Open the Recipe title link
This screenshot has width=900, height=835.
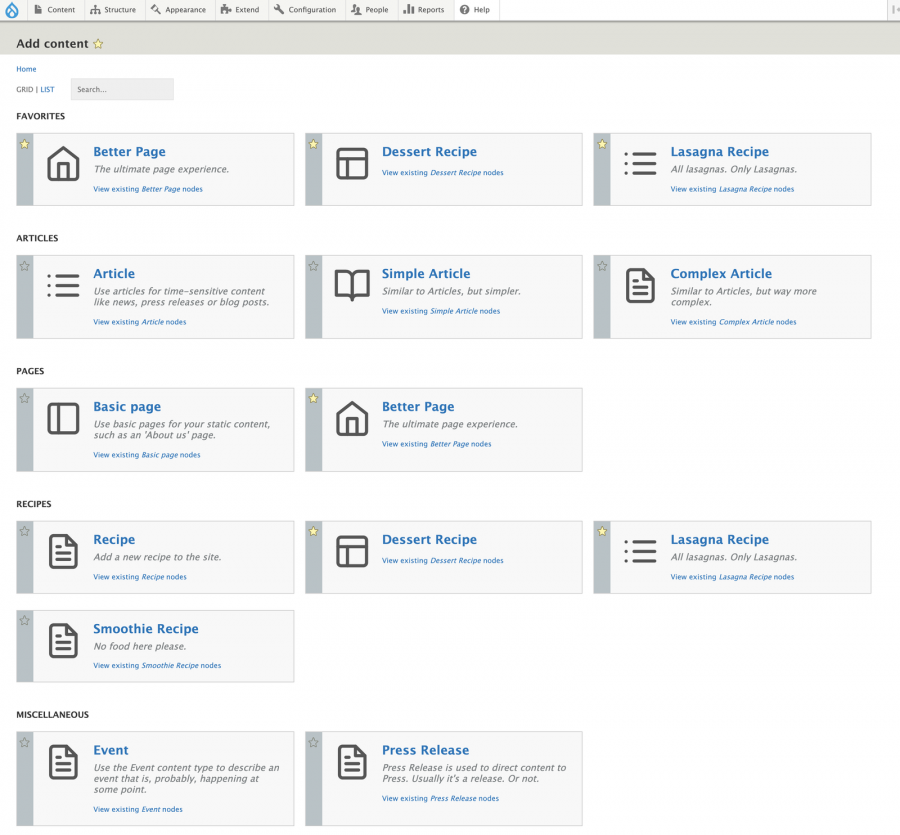(x=114, y=539)
